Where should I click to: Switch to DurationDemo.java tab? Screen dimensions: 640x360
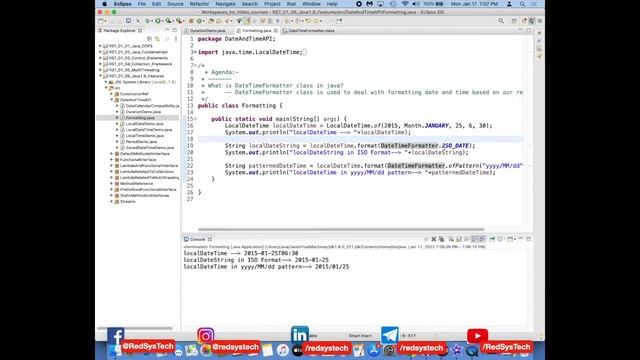tap(207, 31)
